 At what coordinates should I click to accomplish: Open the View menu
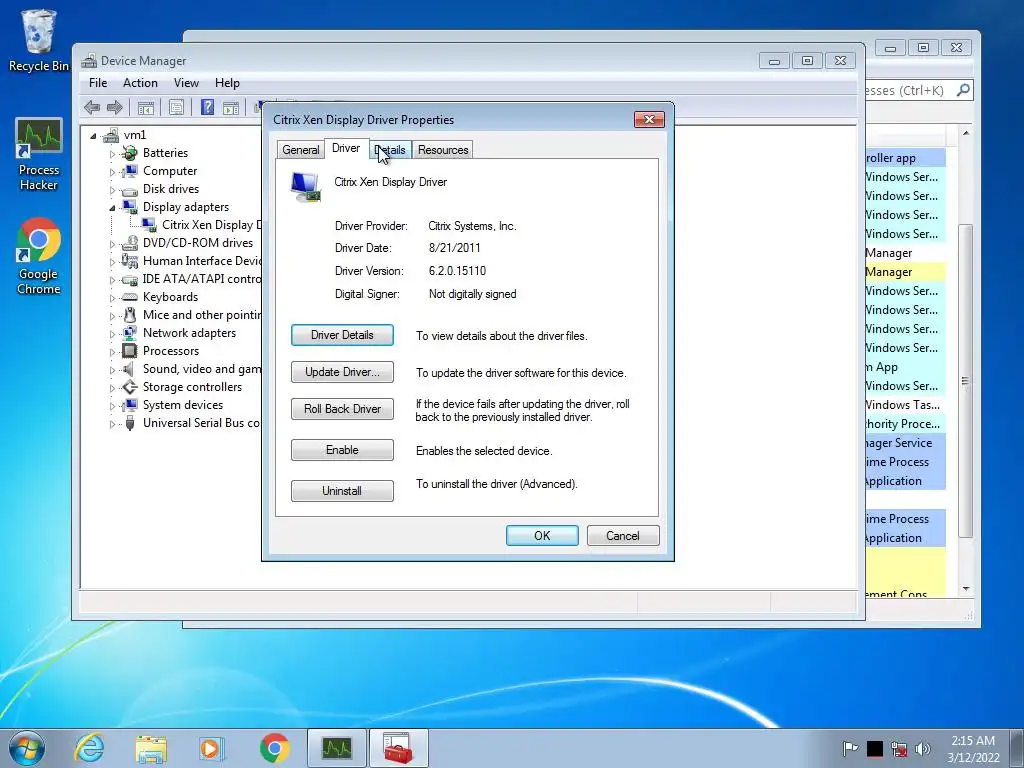[x=186, y=83]
